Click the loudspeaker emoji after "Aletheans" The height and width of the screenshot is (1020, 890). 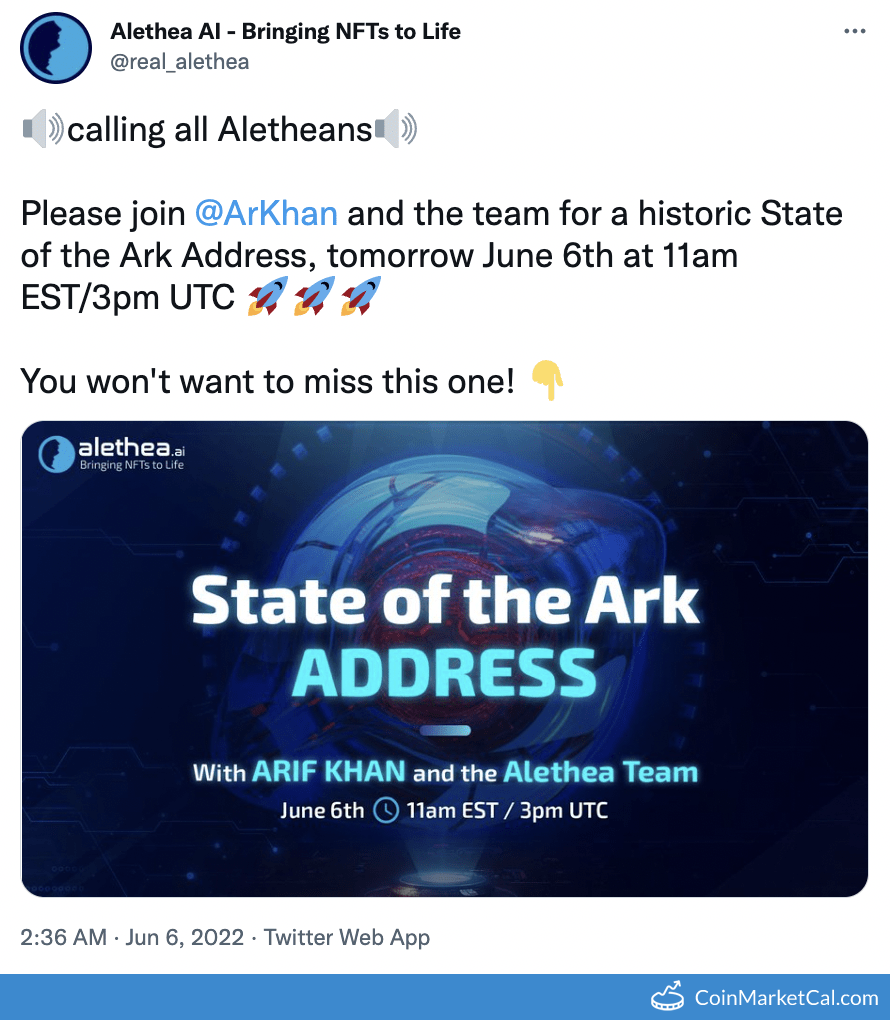tap(395, 129)
